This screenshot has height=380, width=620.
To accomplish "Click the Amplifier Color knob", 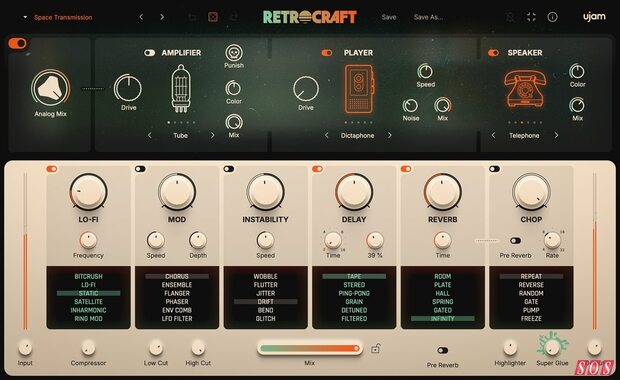I will 233,88.
